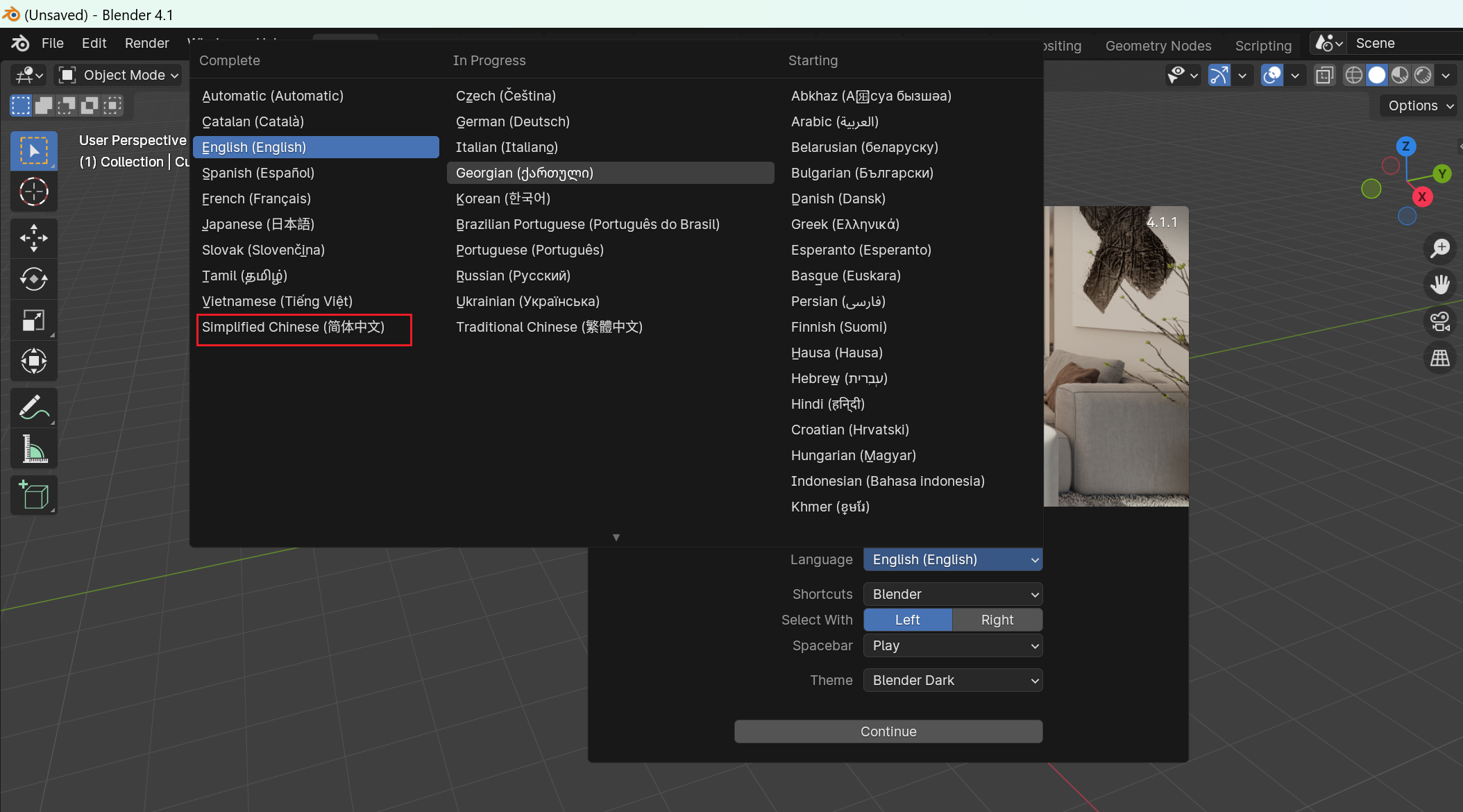The height and width of the screenshot is (812, 1463).
Task: Activate the Scale tool
Action: click(33, 320)
